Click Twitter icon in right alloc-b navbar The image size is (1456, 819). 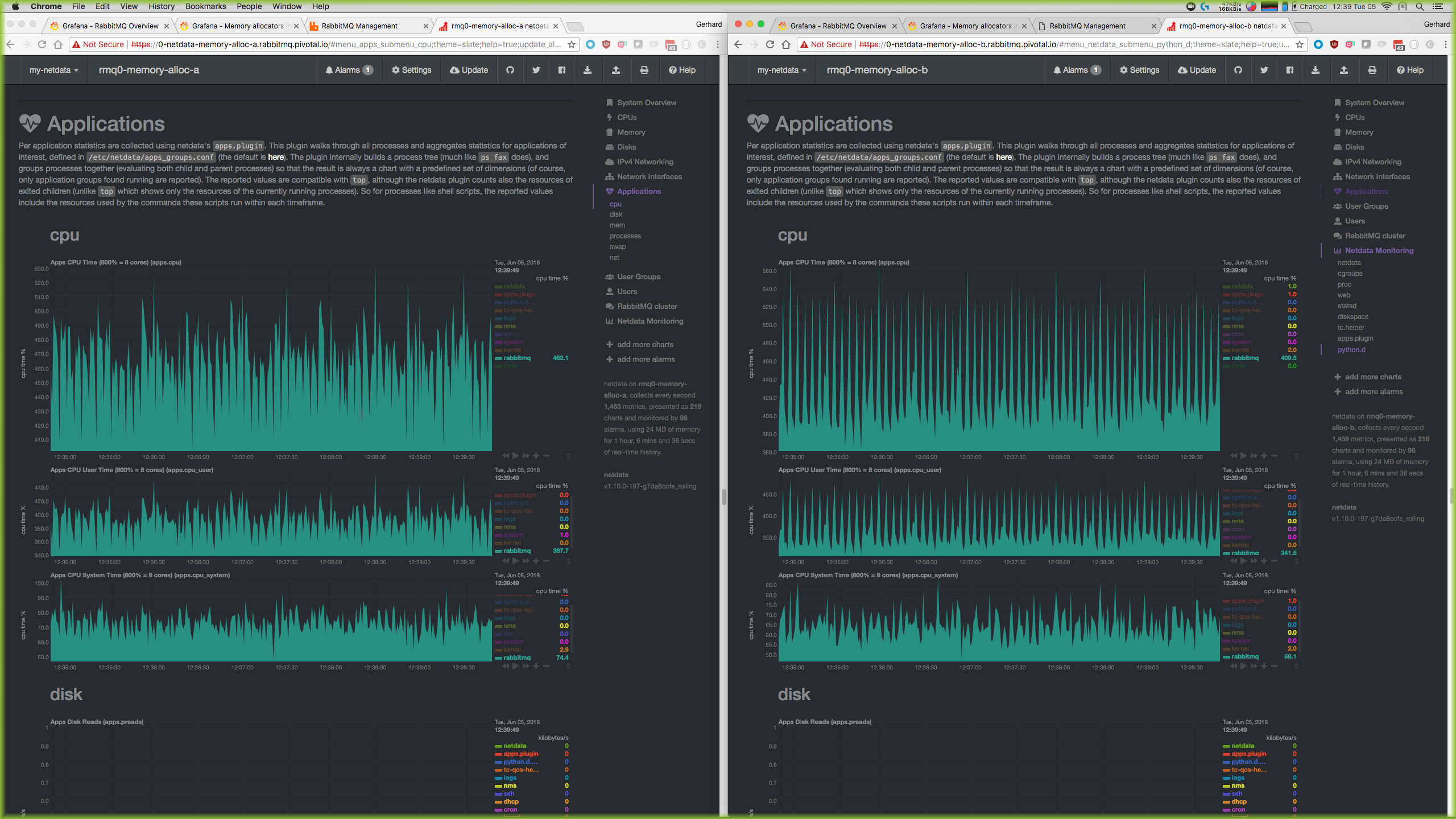1264,70
